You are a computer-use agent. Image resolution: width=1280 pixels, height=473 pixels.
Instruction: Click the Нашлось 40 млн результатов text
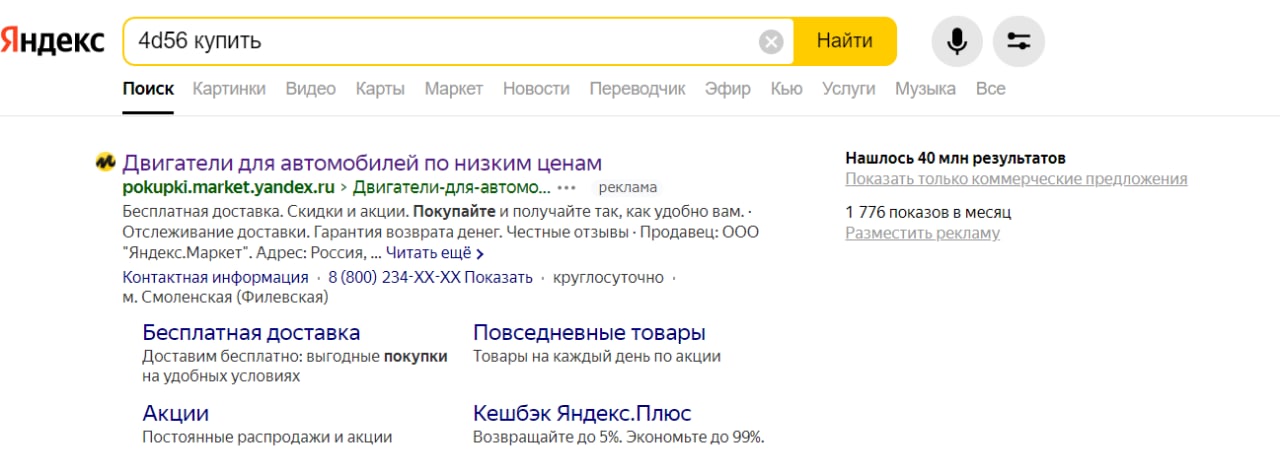point(955,158)
